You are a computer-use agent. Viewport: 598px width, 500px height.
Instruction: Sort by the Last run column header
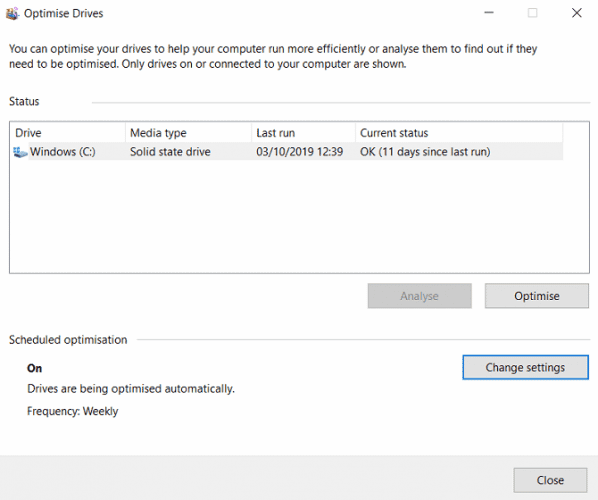[x=304, y=133]
